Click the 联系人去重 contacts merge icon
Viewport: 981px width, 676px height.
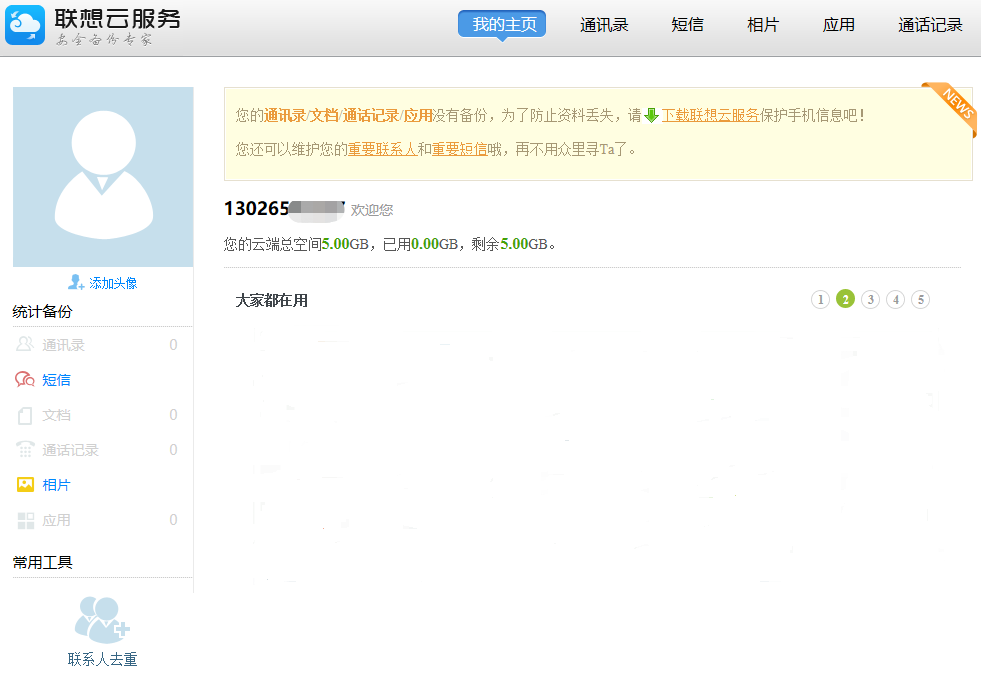coord(102,620)
